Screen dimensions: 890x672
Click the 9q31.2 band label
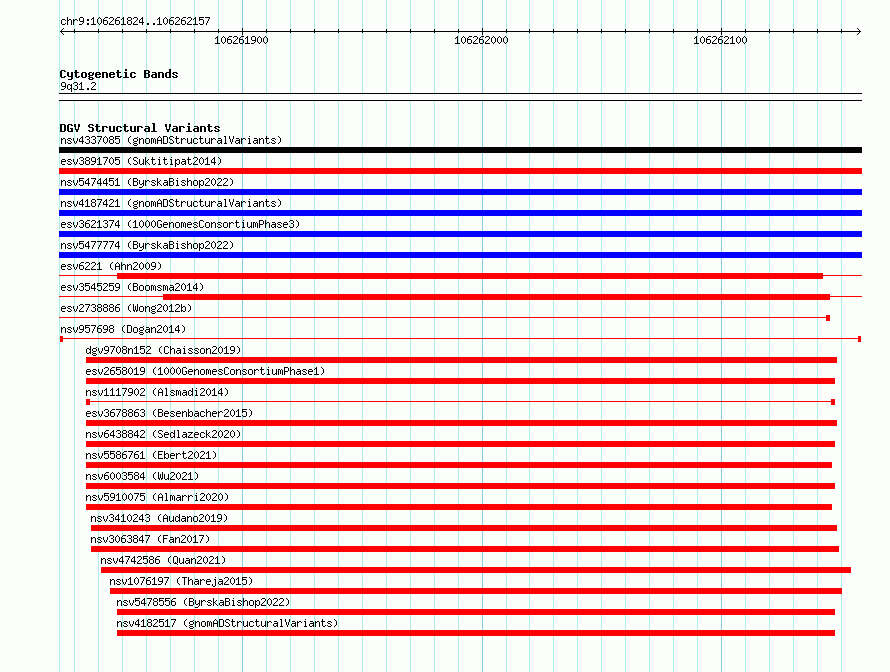coord(78,86)
